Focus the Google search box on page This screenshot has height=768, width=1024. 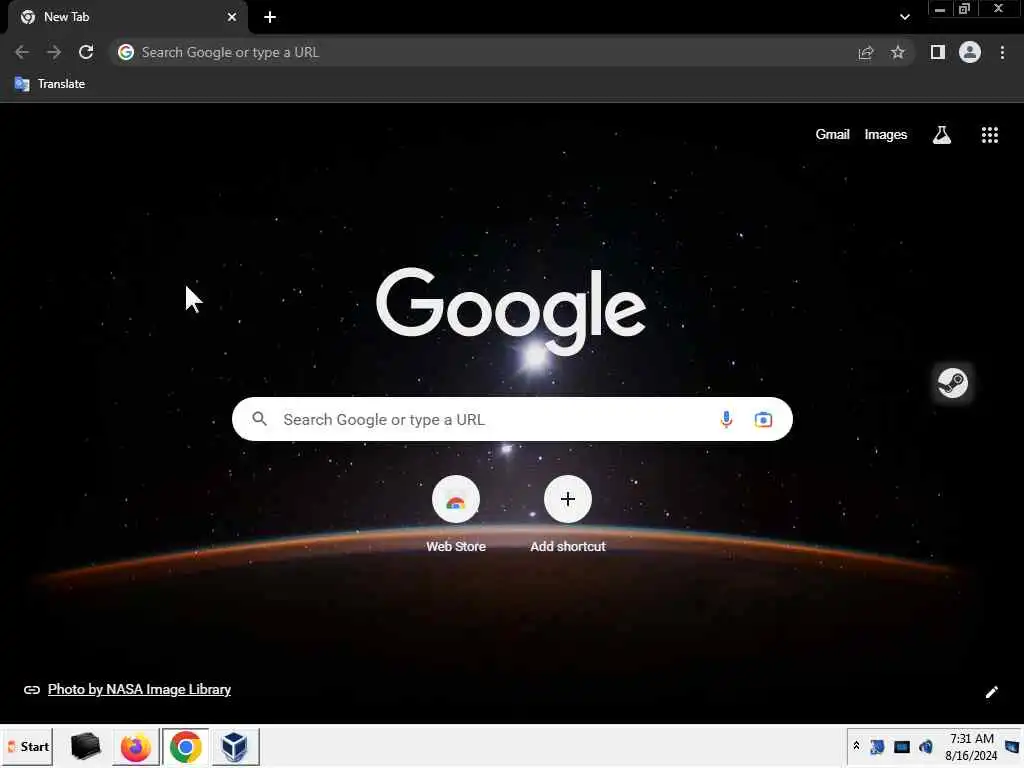coord(512,419)
